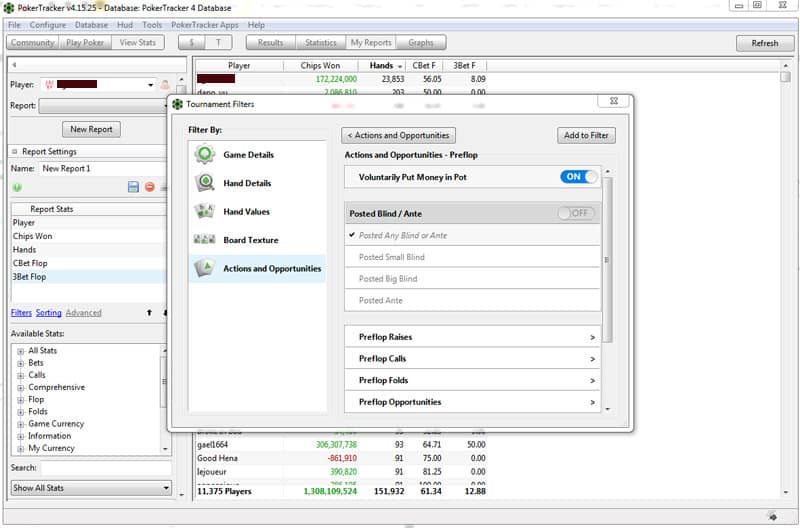
Task: Click the New Report button
Action: 91,129
